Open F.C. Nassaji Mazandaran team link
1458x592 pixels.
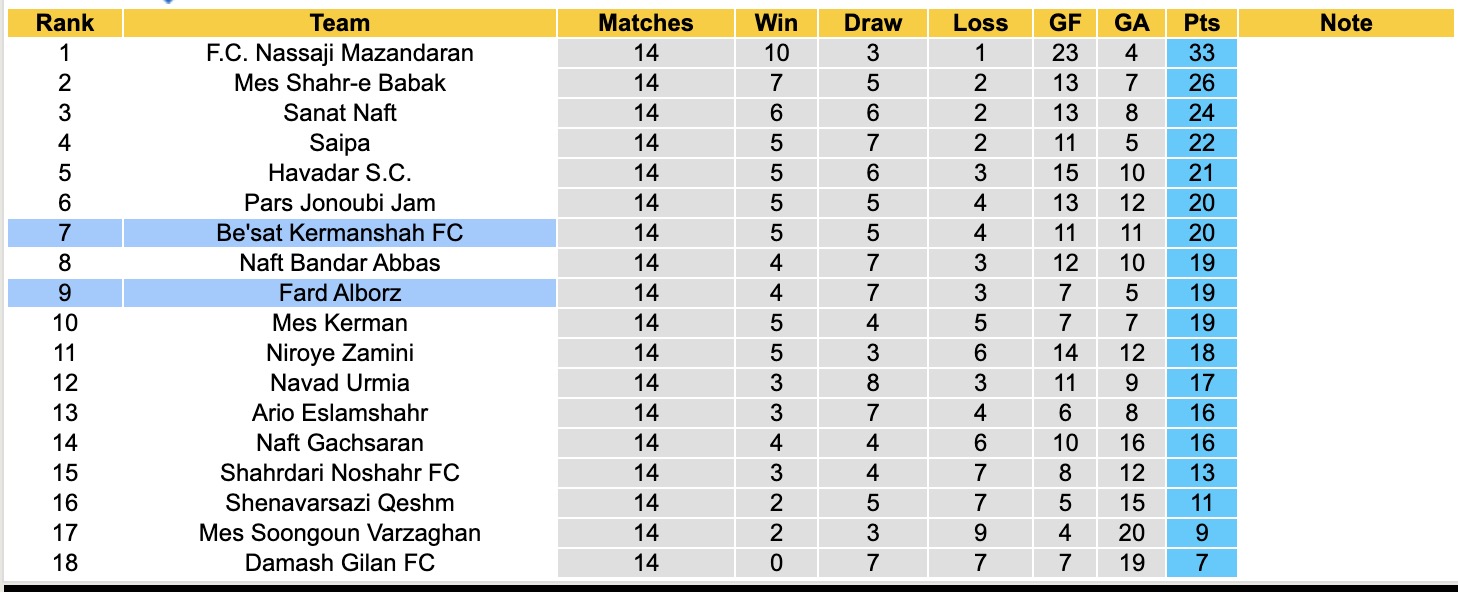click(x=340, y=53)
